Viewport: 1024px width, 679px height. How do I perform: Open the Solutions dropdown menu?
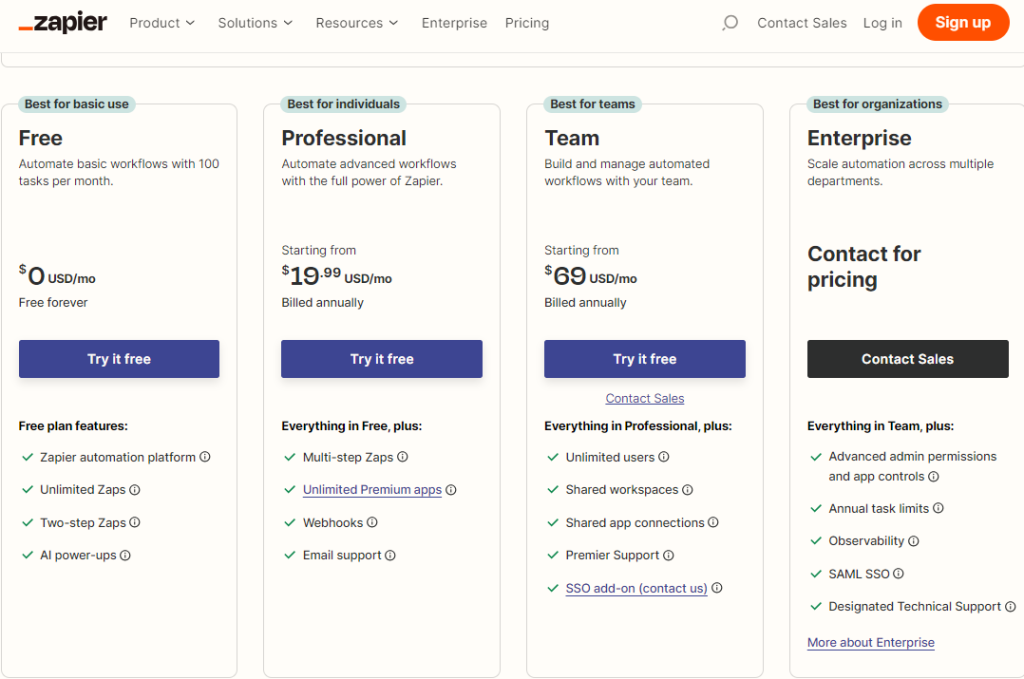pyautogui.click(x=255, y=23)
